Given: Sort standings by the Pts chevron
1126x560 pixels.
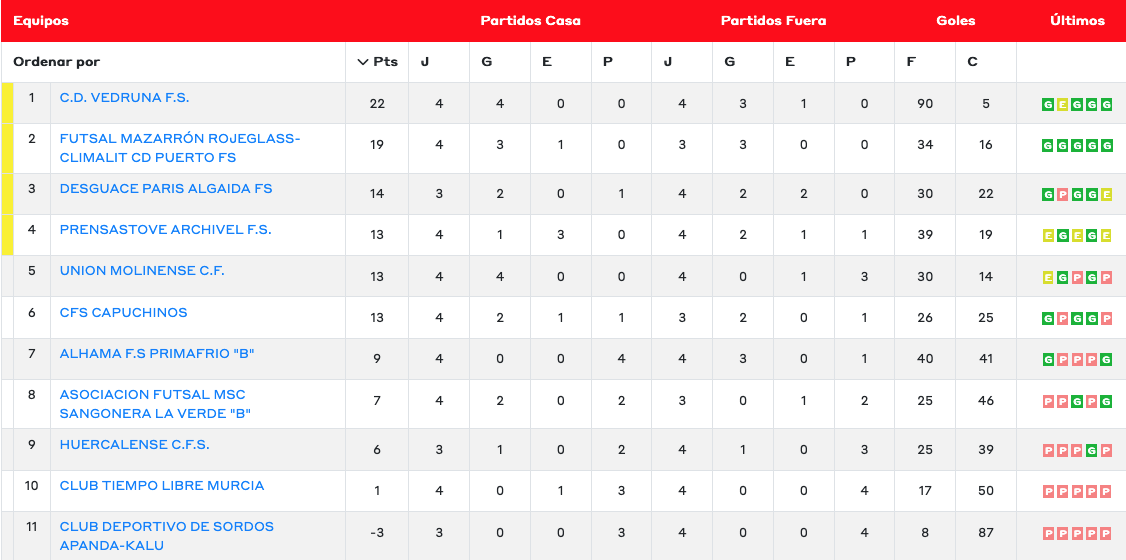Looking at the screenshot, I should 363,62.
